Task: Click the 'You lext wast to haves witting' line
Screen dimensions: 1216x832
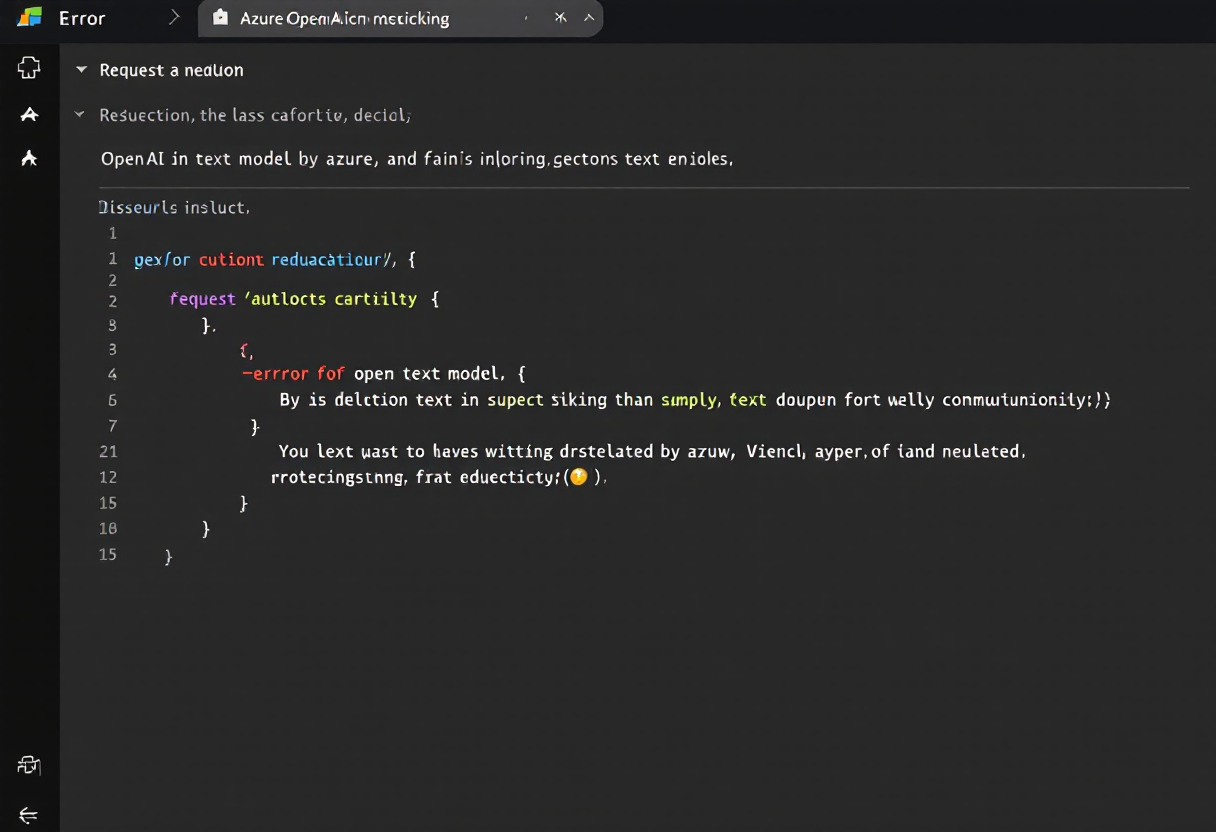Action: 652,452
